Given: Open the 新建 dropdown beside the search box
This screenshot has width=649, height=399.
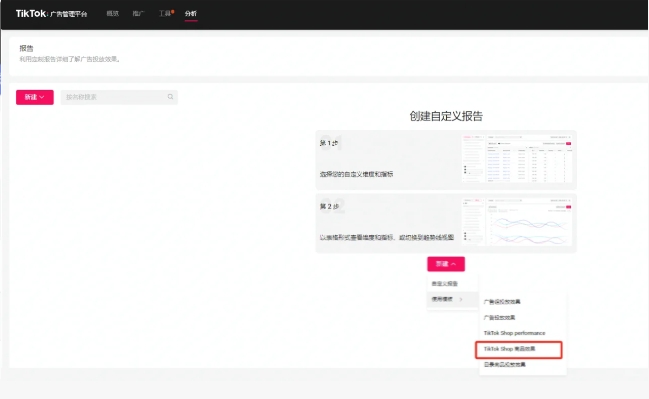Looking at the screenshot, I should pos(35,97).
